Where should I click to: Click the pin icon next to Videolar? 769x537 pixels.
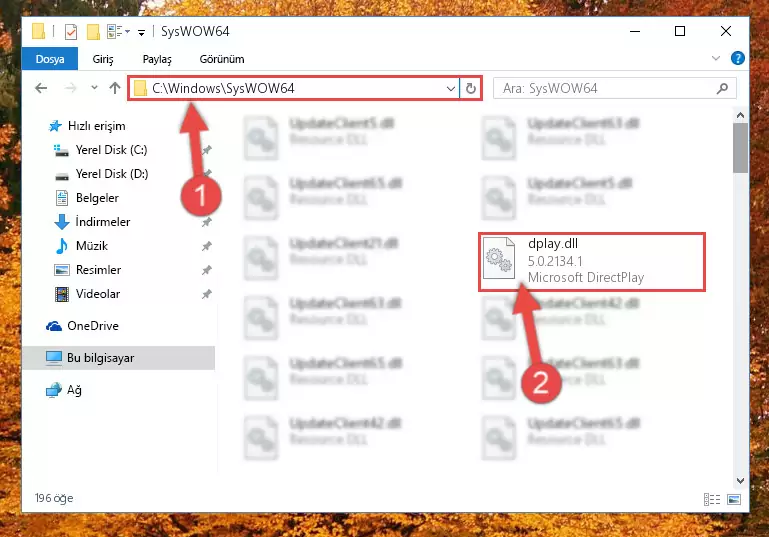coord(206,294)
